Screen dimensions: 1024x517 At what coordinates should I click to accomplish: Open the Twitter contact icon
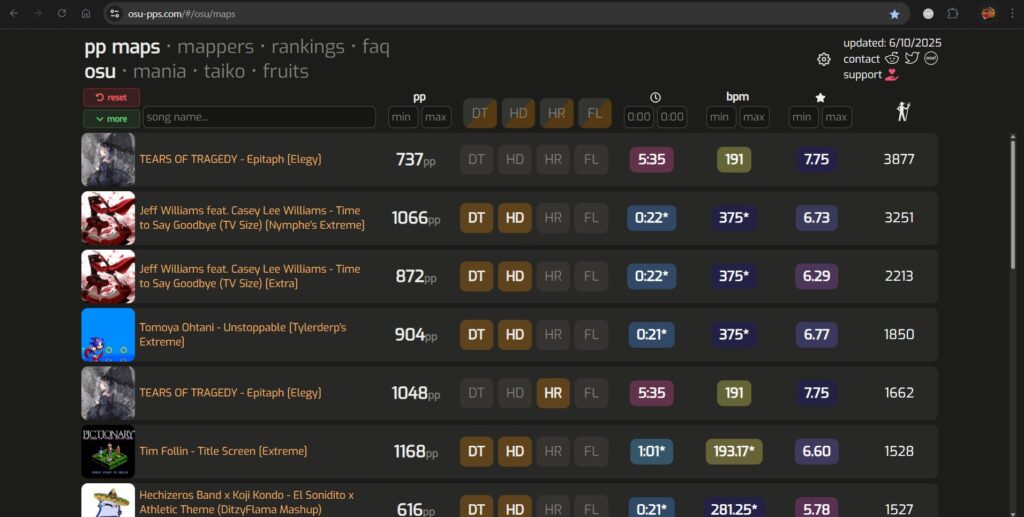(912, 58)
